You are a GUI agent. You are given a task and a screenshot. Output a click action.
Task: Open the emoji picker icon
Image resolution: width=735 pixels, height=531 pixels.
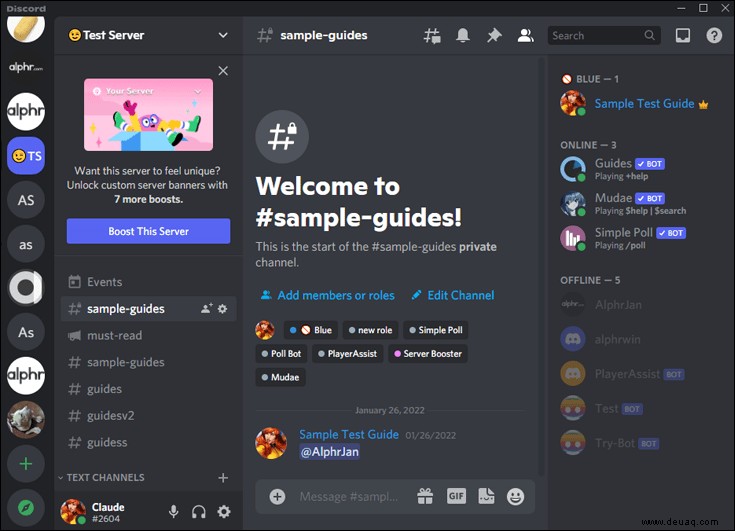click(515, 496)
